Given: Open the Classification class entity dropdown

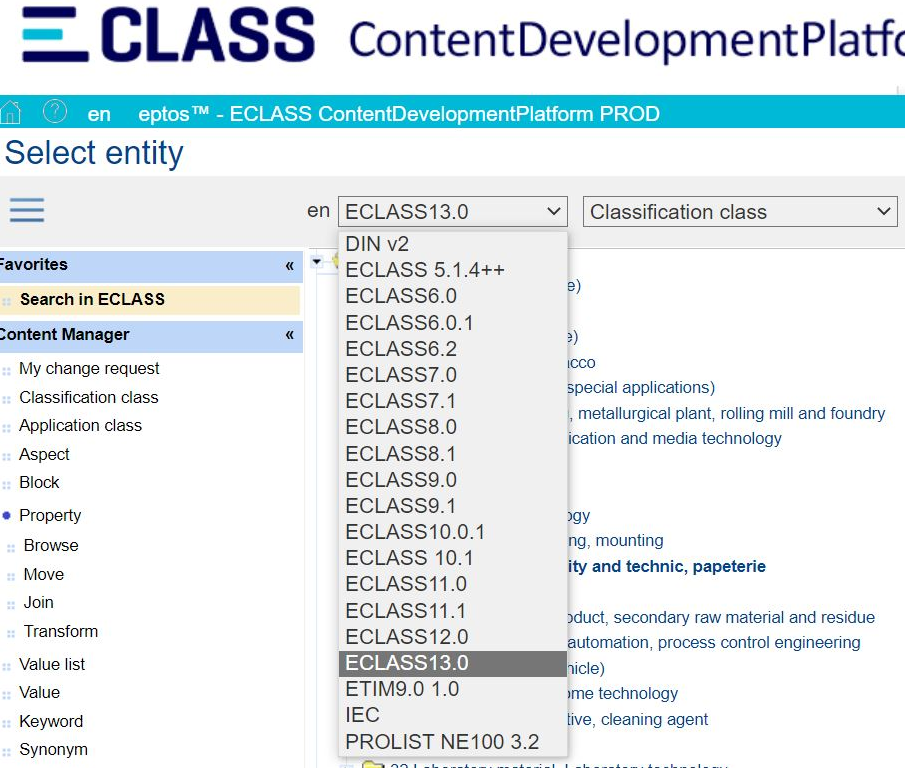Looking at the screenshot, I should tap(738, 211).
